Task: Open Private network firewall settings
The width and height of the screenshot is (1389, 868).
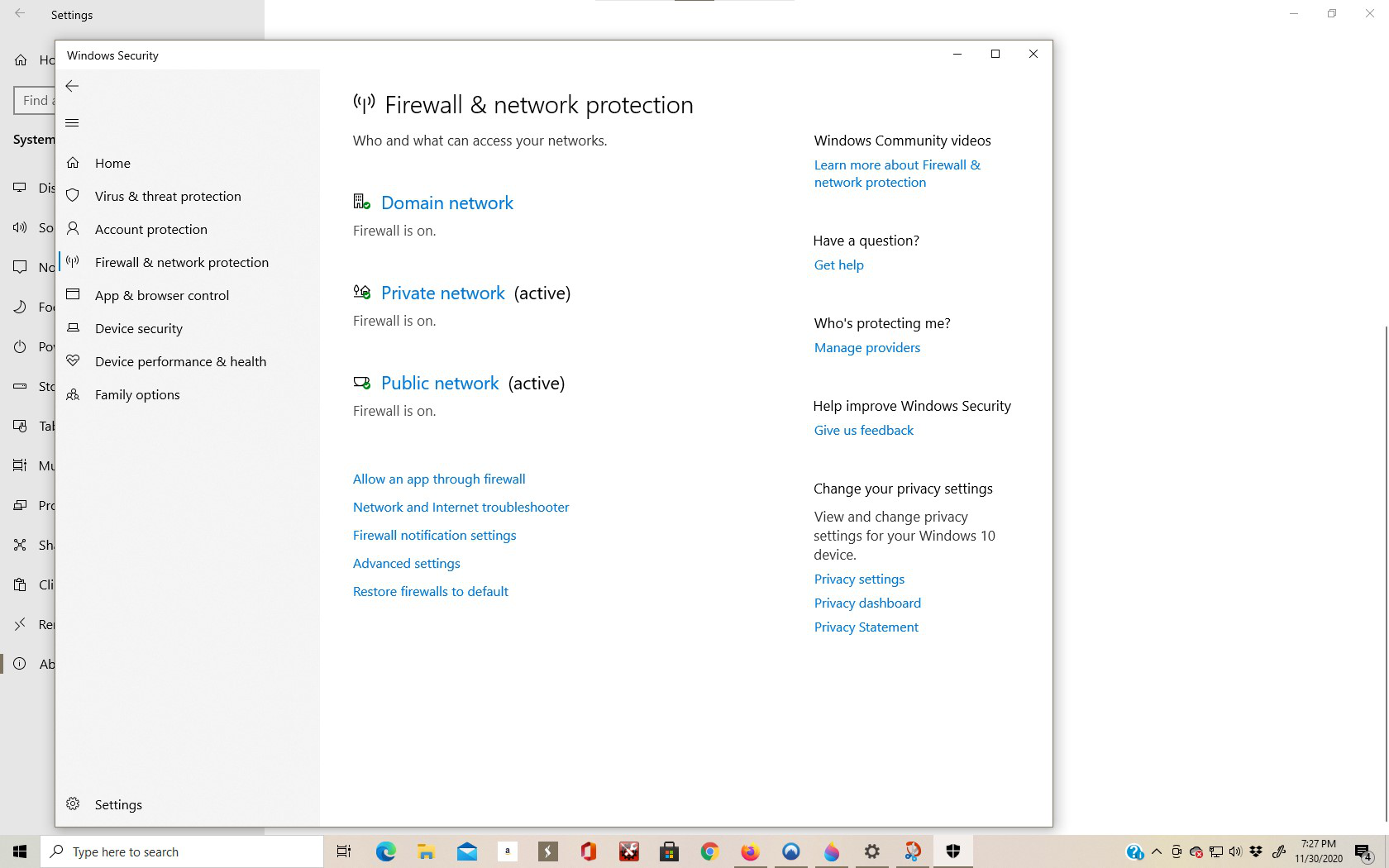Action: tap(443, 293)
